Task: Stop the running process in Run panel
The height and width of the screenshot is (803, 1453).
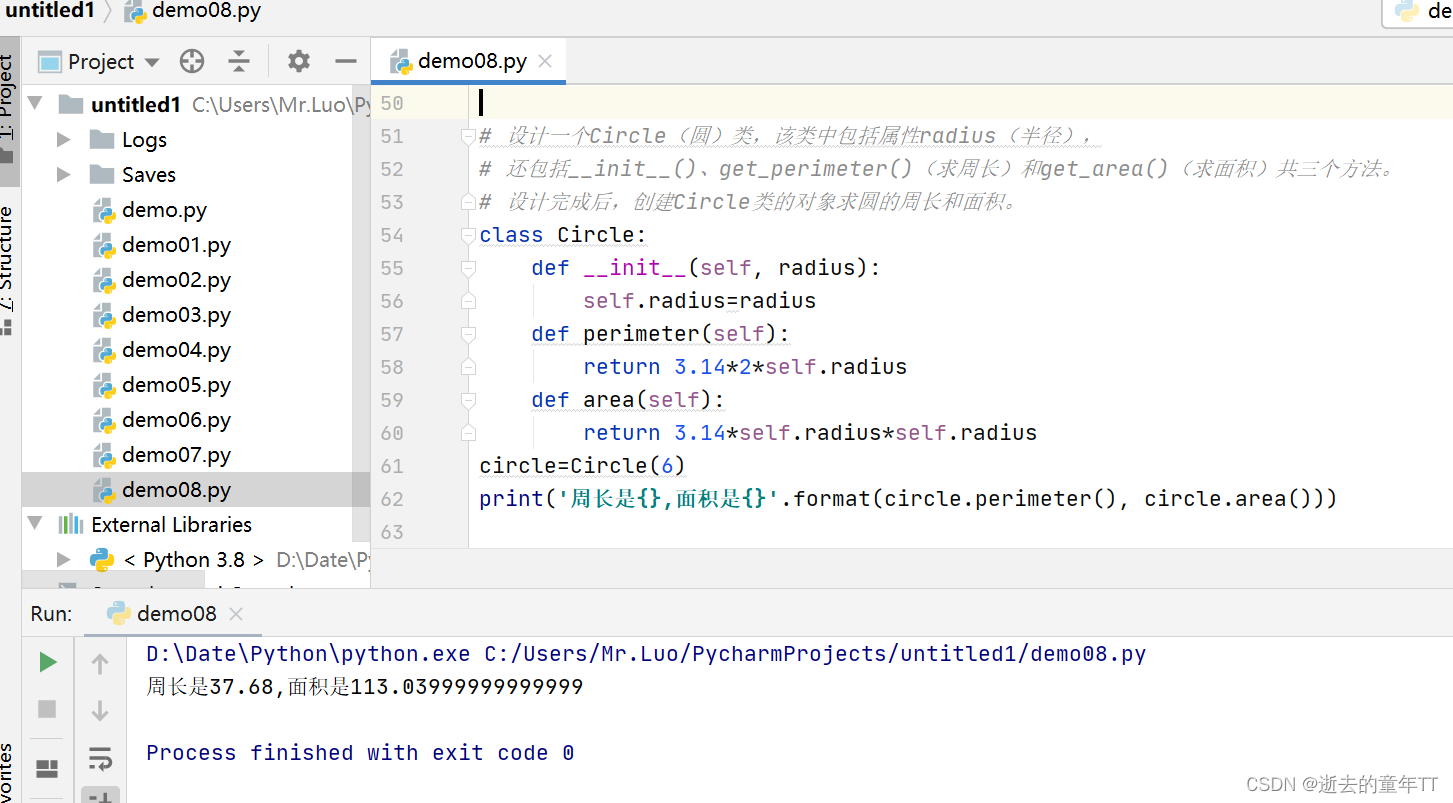Action: (47, 709)
